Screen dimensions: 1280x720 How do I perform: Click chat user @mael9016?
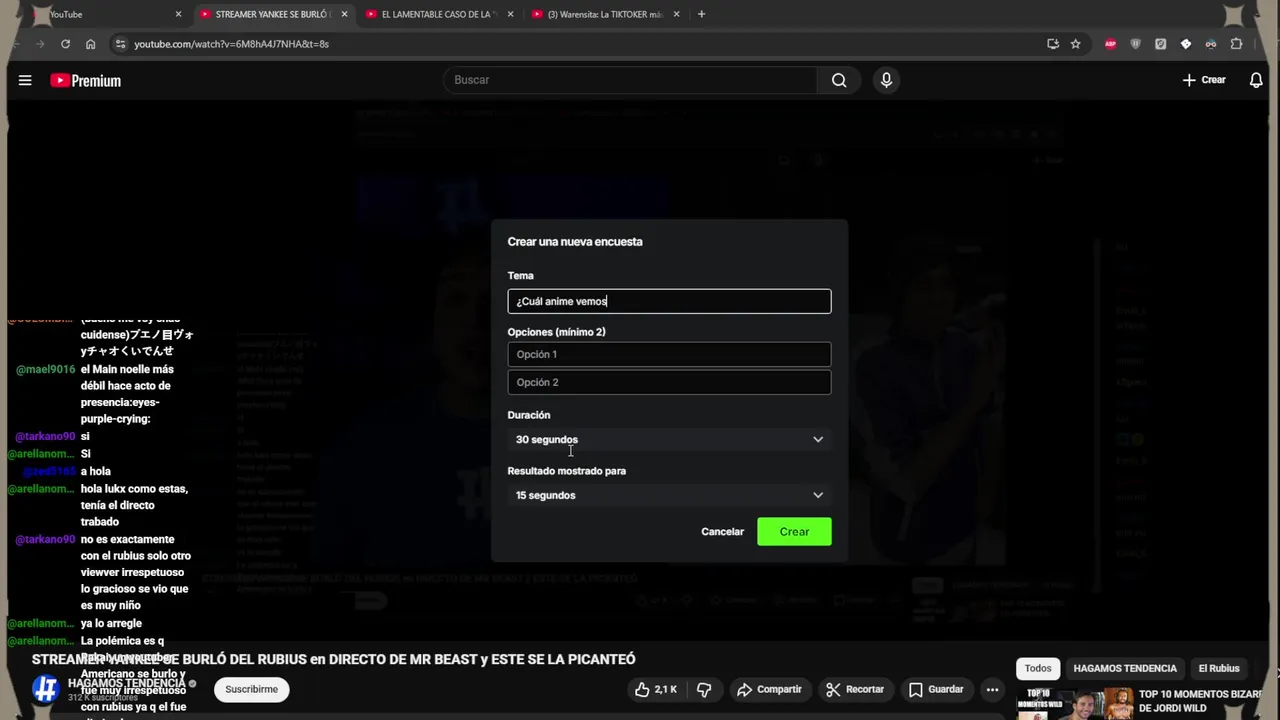(x=45, y=369)
